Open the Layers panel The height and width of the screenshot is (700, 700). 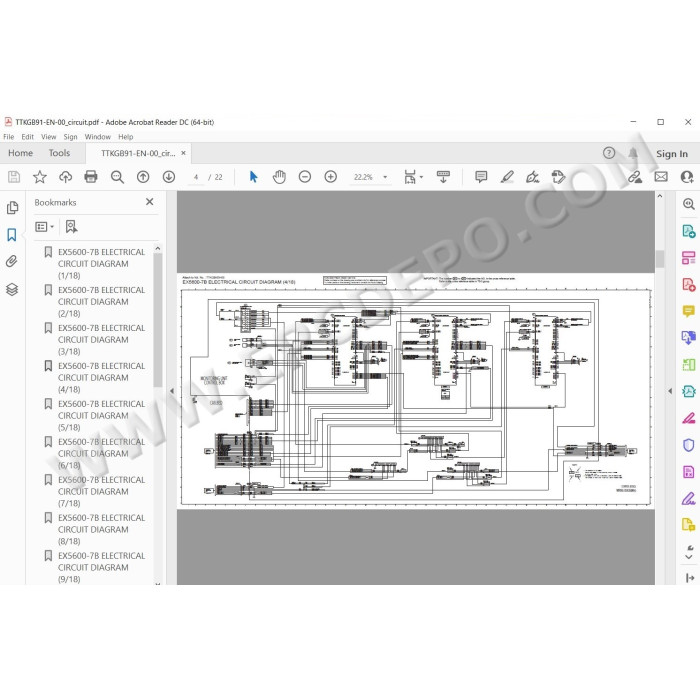[x=12, y=289]
